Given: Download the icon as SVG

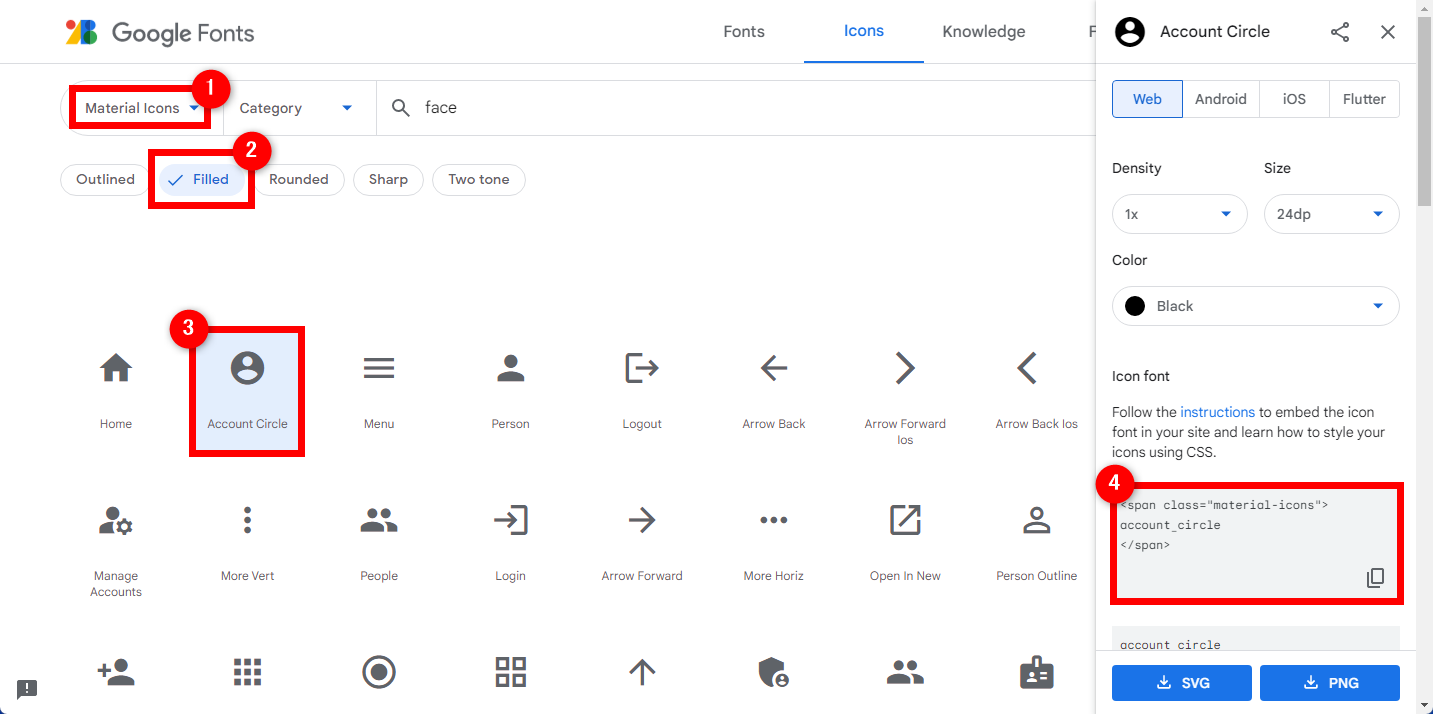Looking at the screenshot, I should (1182, 683).
